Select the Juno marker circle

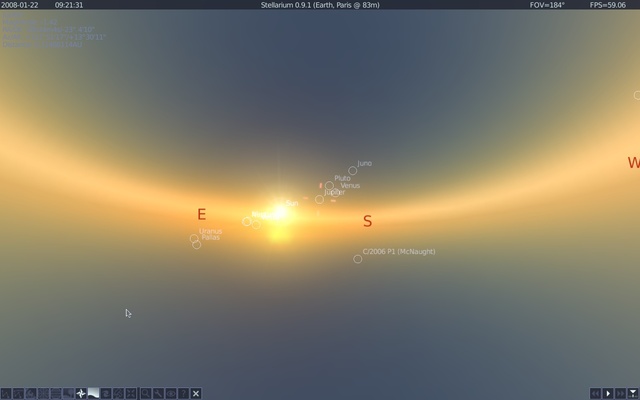(353, 171)
